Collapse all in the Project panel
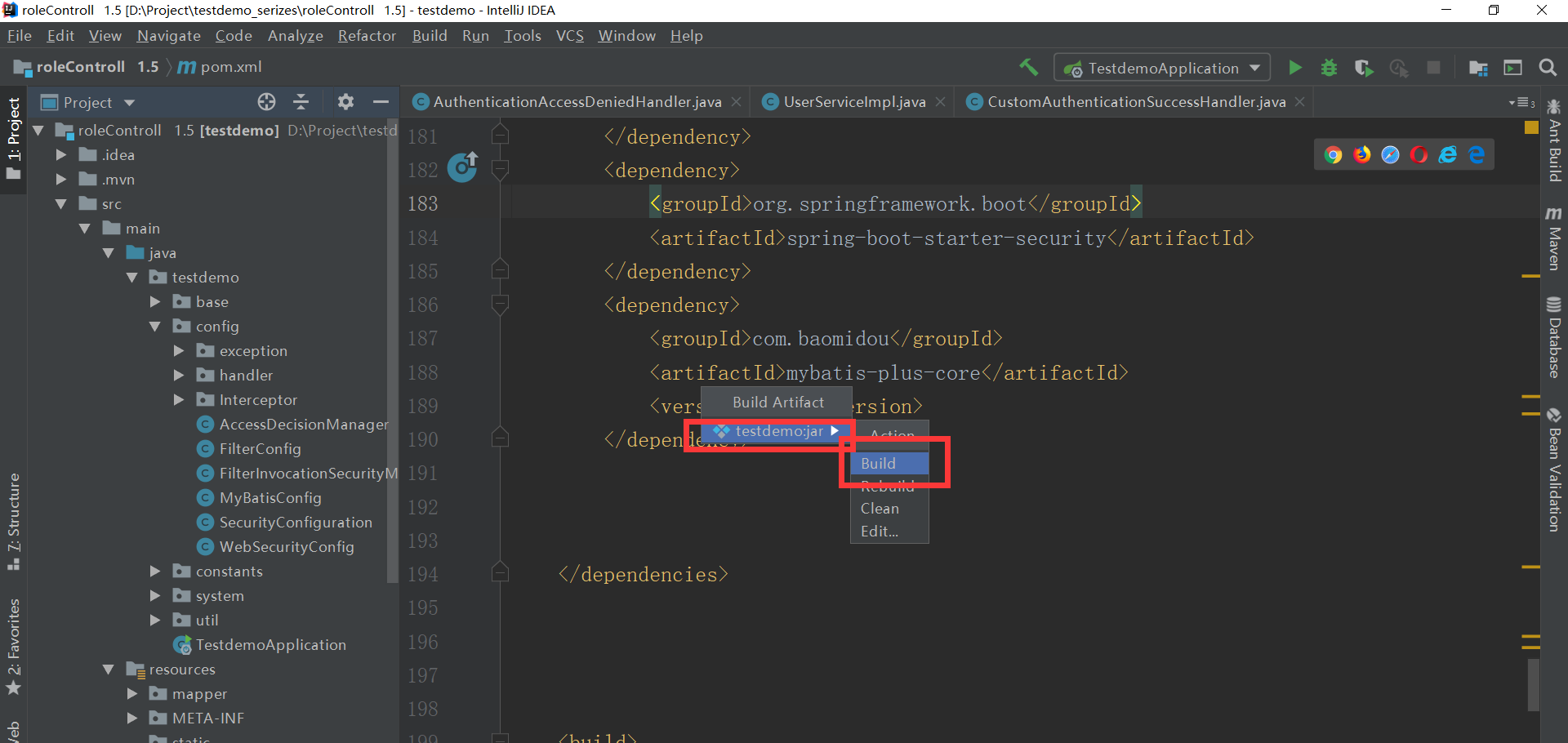Screen dimensions: 1568x743 point(301,102)
